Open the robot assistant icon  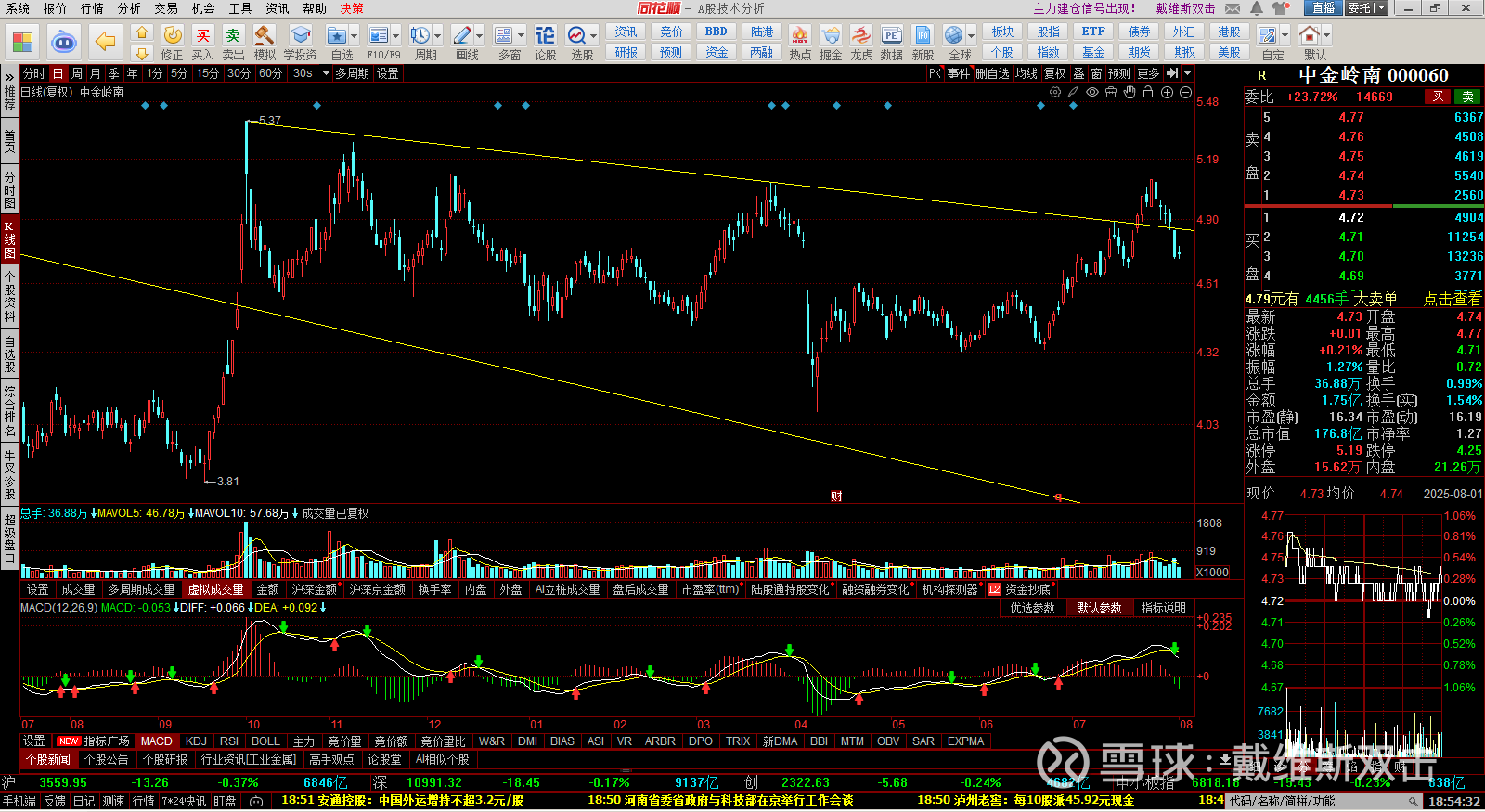point(63,42)
